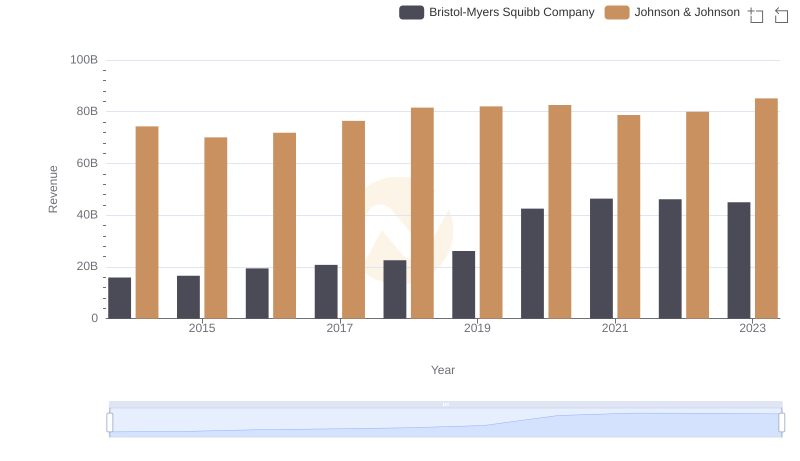Click the zoom area select icon

point(756,15)
